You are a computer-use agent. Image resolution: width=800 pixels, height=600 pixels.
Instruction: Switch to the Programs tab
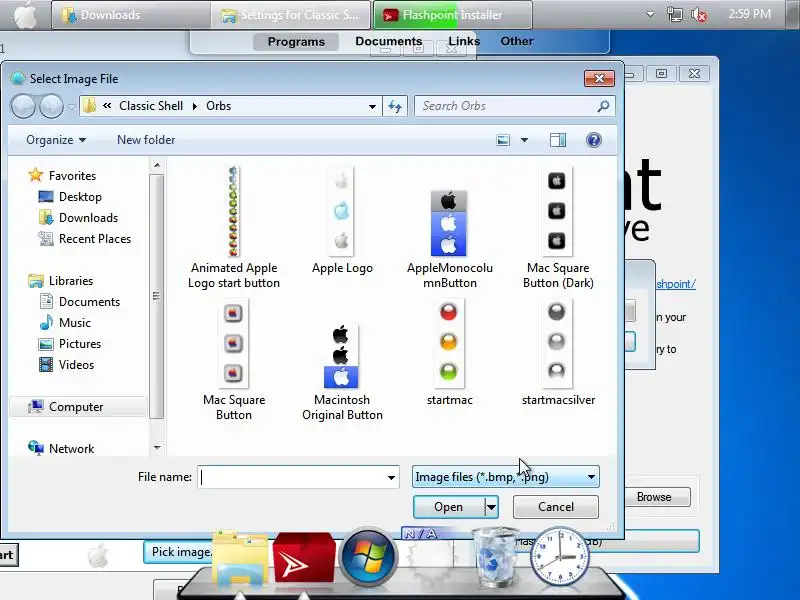click(296, 42)
